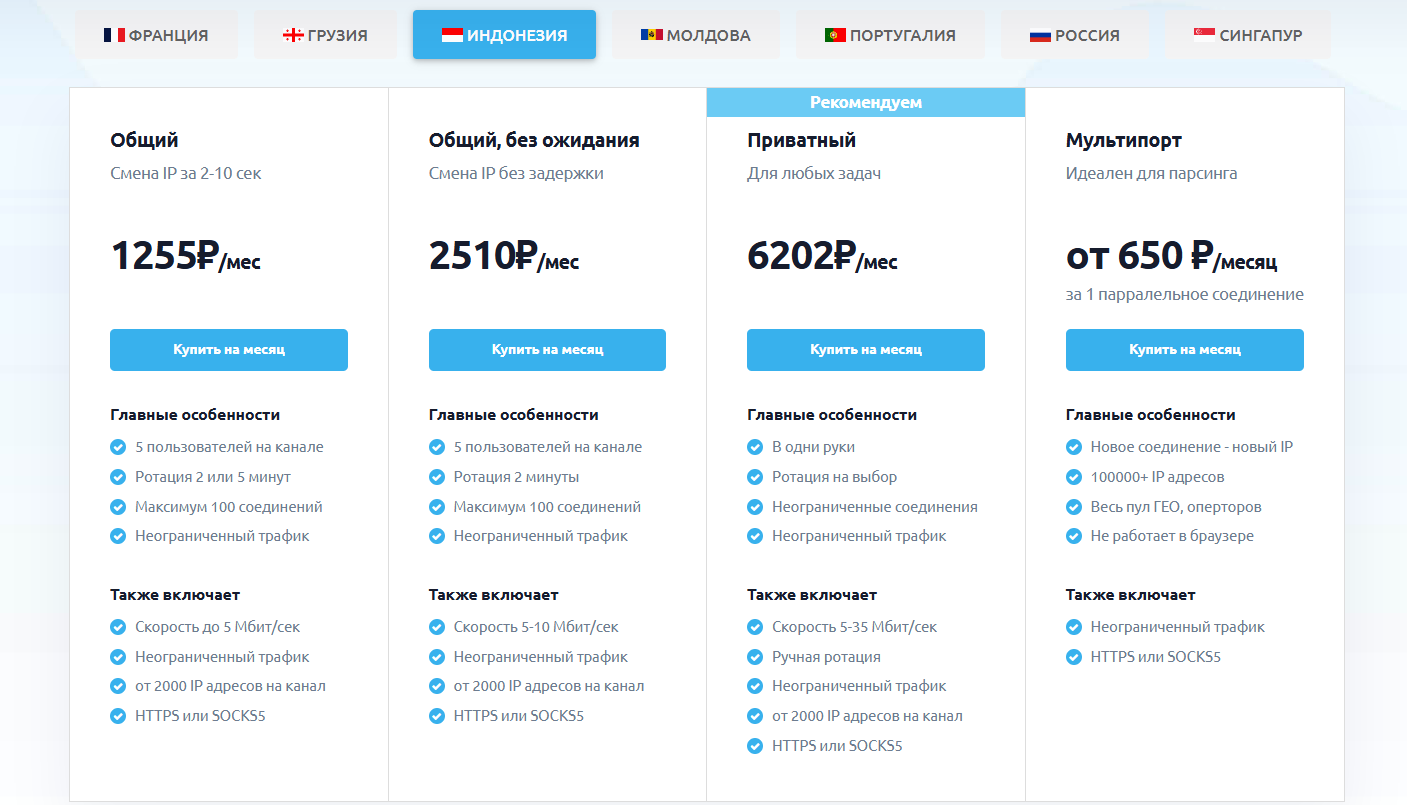Buy the Мультипорт plan for a month
Viewport: 1407px width, 805px height.
[x=1185, y=350]
